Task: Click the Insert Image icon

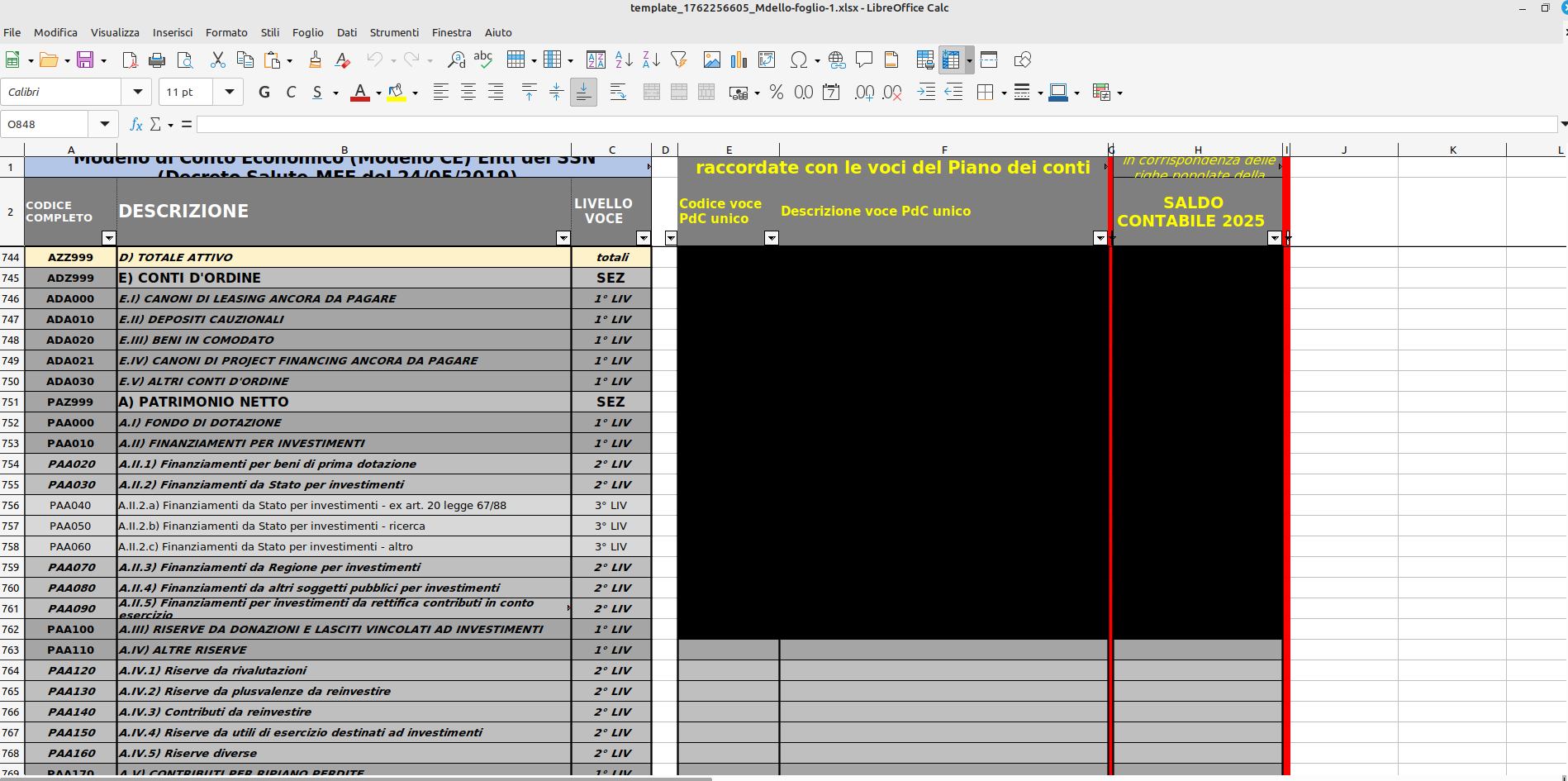Action: pyautogui.click(x=711, y=60)
